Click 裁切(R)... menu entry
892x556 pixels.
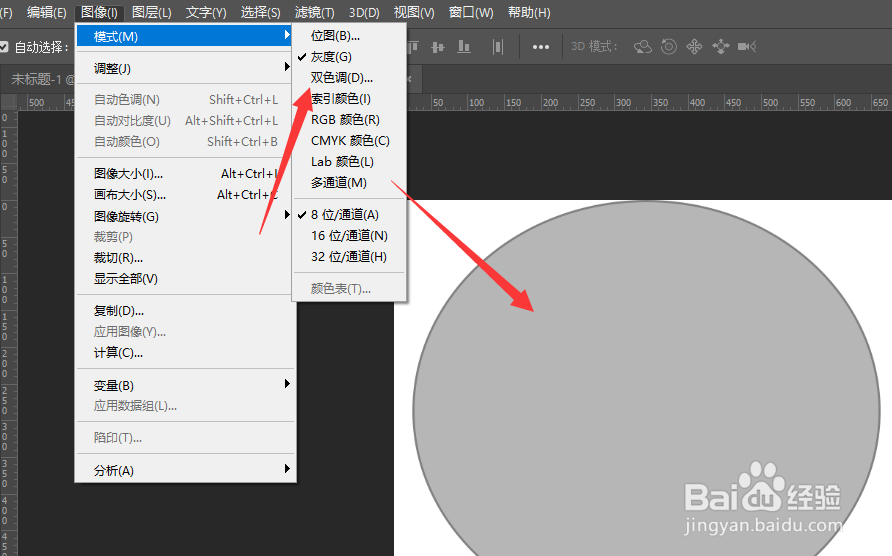tap(185, 258)
